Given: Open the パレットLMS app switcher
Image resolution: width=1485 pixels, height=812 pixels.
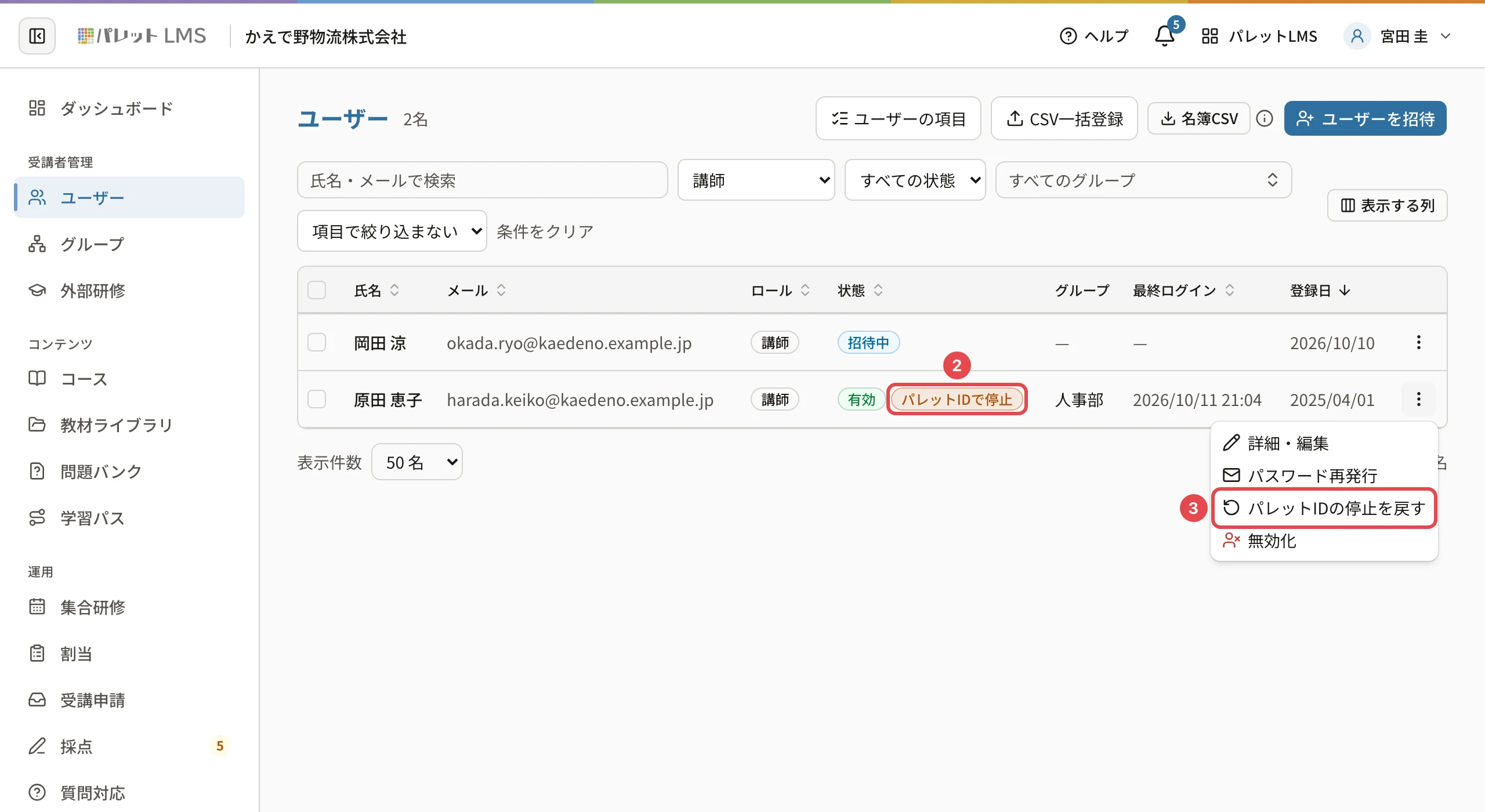Looking at the screenshot, I should pyautogui.click(x=1259, y=36).
